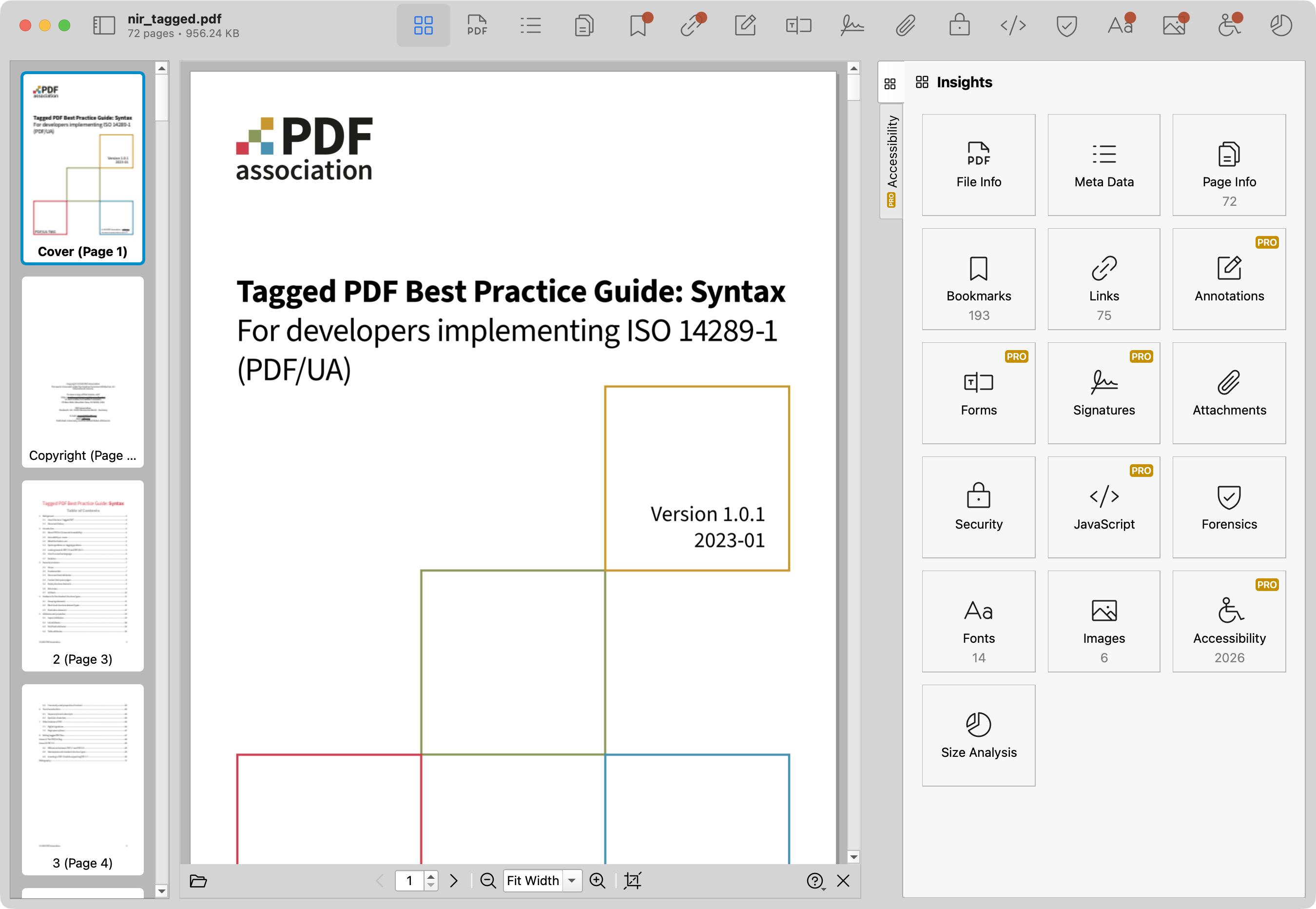This screenshot has width=1316, height=909.
Task: Click the open file folder icon
Action: [198, 881]
